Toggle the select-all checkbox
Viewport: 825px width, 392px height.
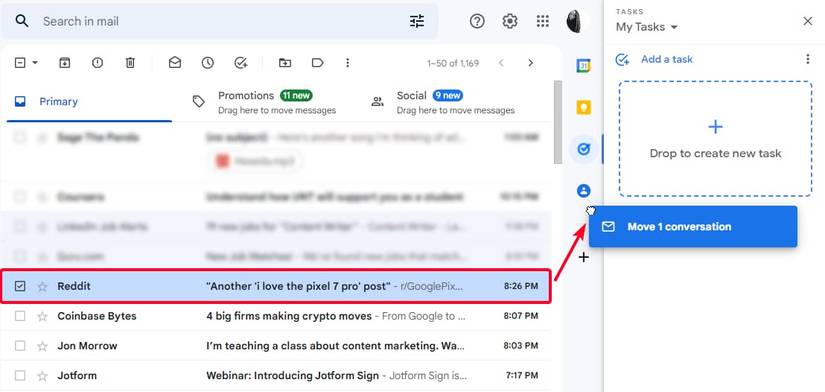(20, 63)
